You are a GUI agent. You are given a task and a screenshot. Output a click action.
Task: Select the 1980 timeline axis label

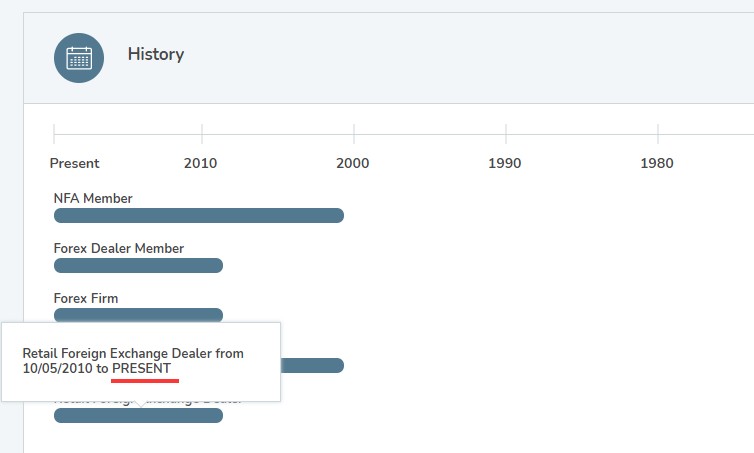pos(656,163)
